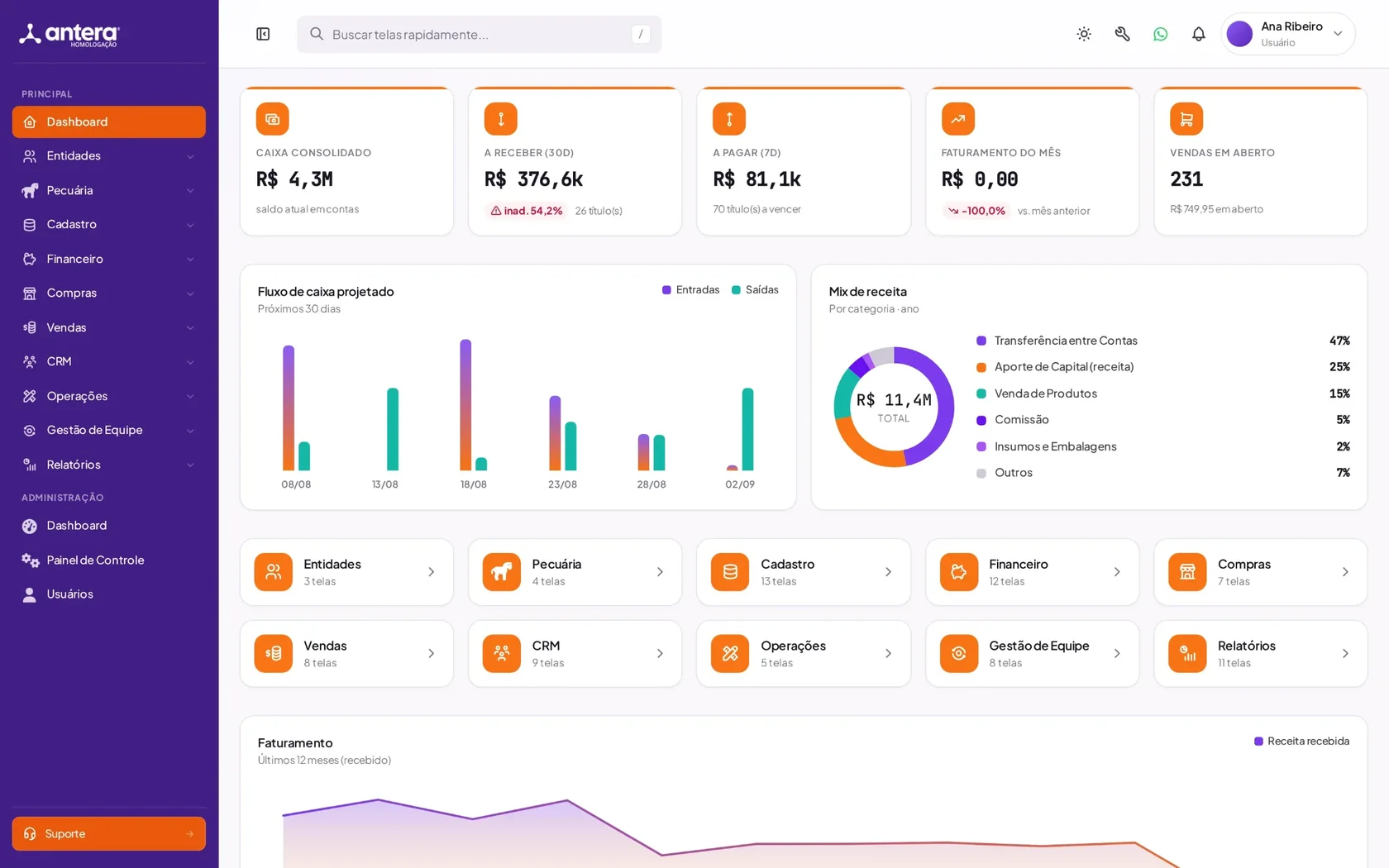Image resolution: width=1389 pixels, height=868 pixels.
Task: Click '13 telas' text on Cadastro card
Action: coord(778,582)
